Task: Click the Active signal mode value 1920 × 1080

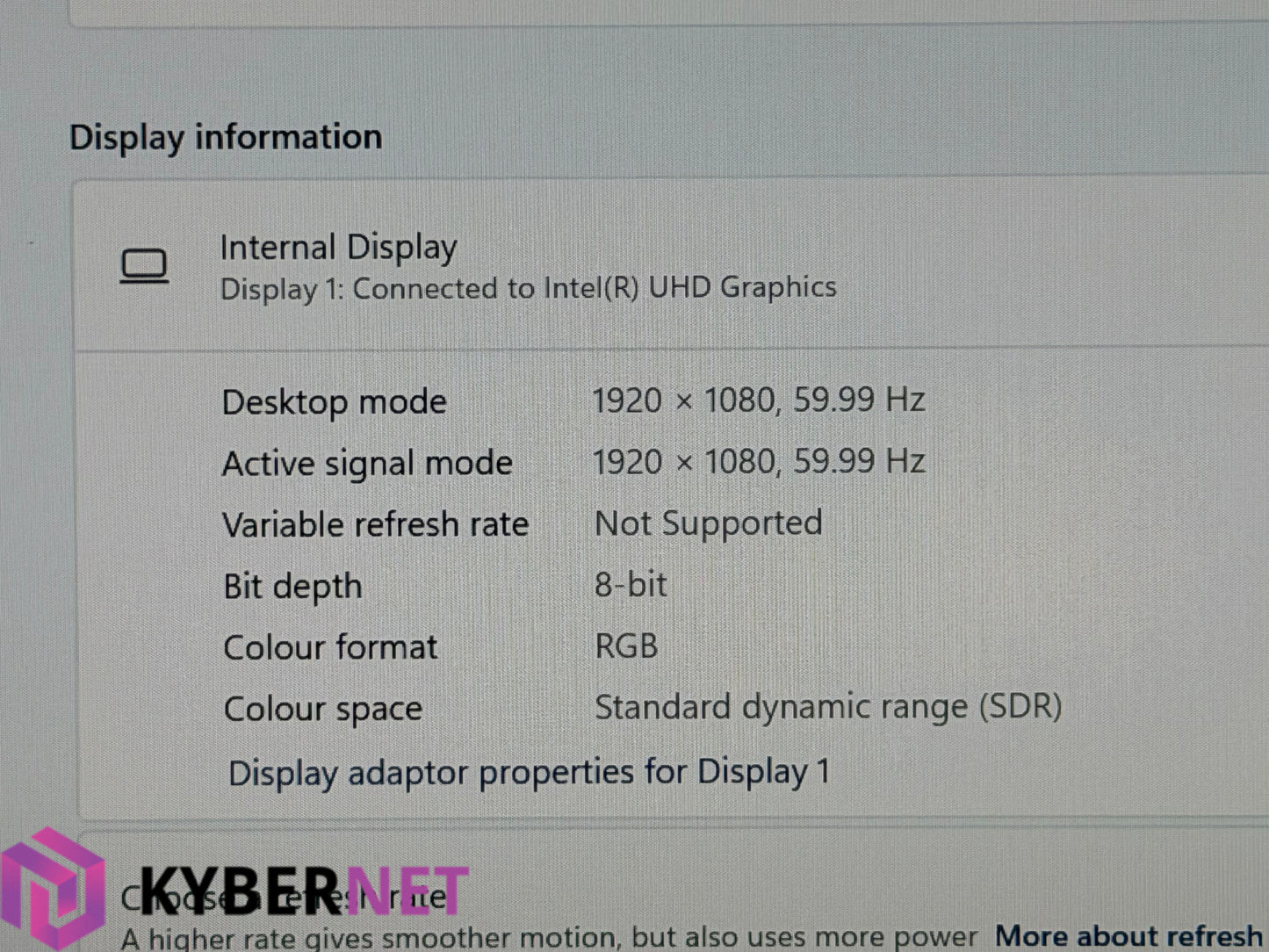Action: click(x=759, y=462)
